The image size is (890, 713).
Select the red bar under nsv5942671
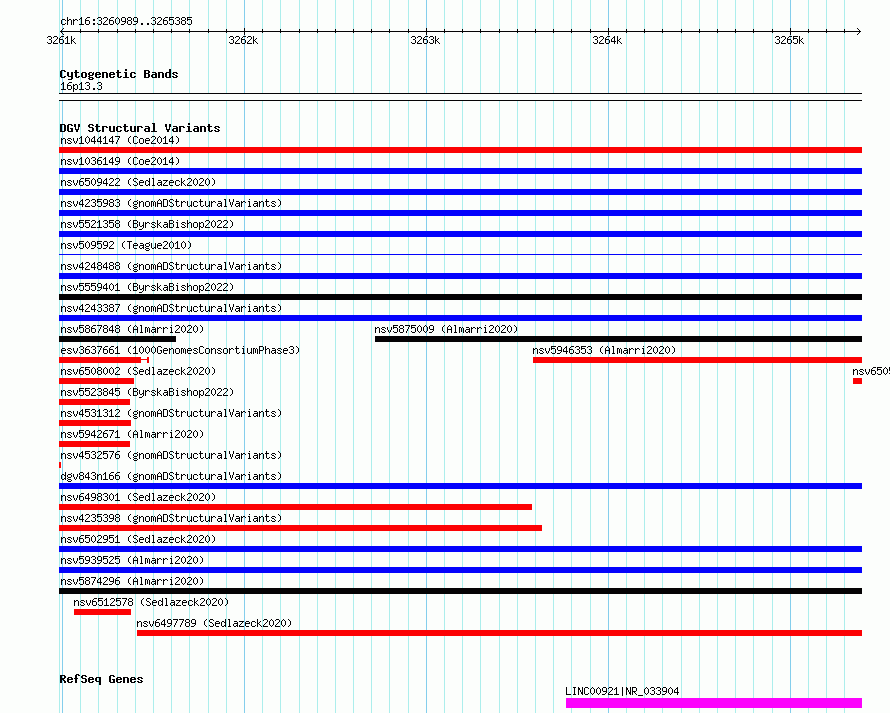94,444
